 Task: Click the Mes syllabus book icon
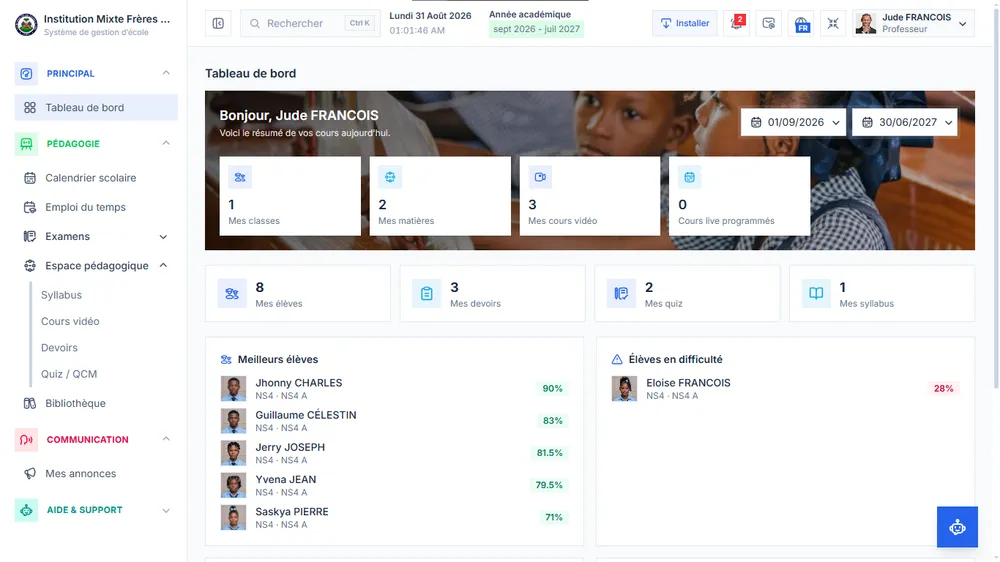816,293
